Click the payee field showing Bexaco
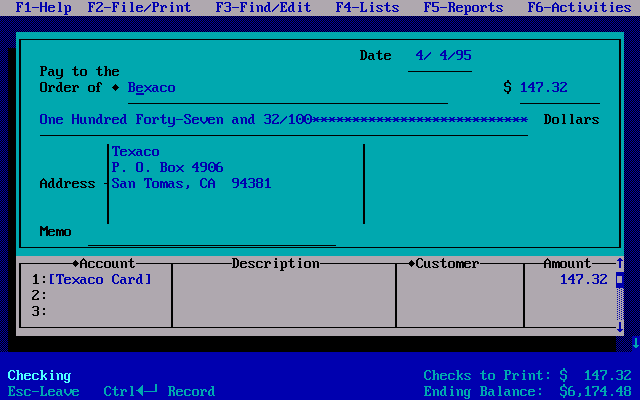Image resolution: width=640 pixels, height=400 pixels. point(288,87)
